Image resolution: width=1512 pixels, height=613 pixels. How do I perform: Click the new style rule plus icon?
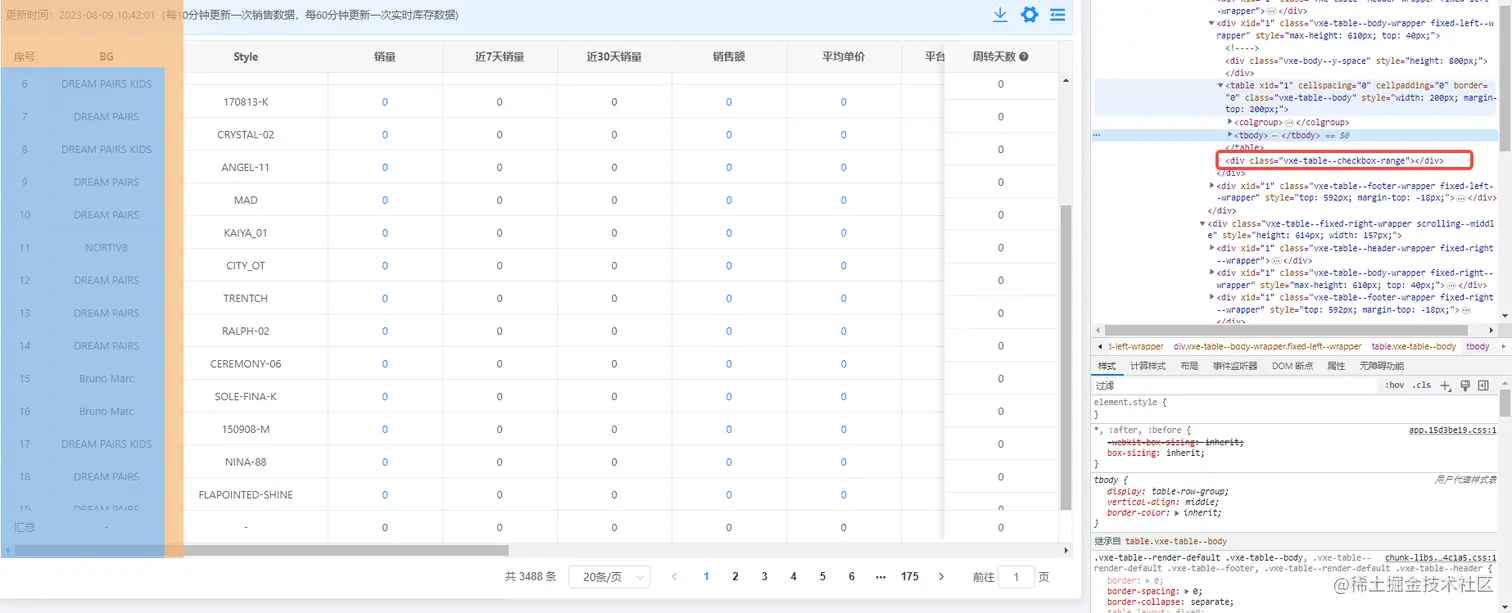[x=1445, y=385]
